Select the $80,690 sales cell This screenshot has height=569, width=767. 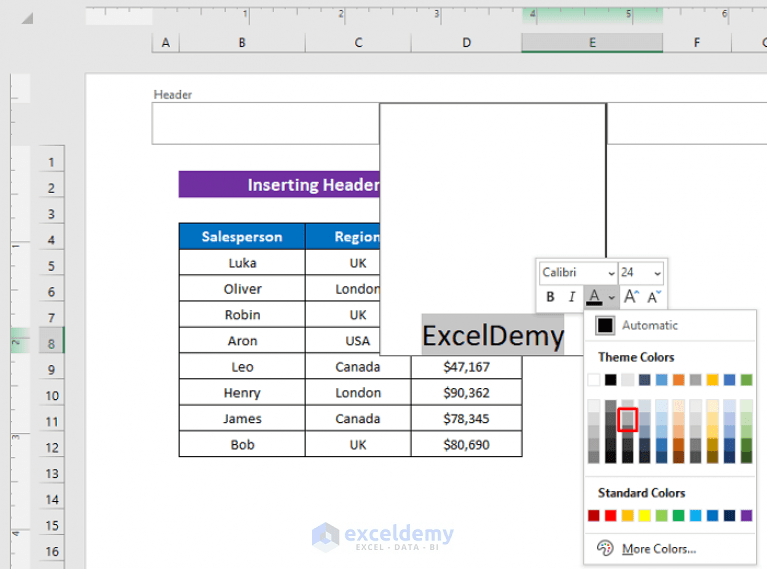coord(467,444)
